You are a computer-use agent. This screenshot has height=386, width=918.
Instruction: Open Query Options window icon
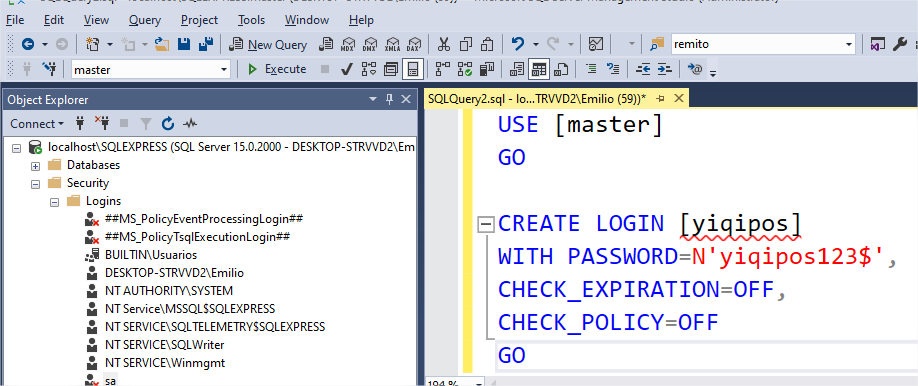(391, 70)
